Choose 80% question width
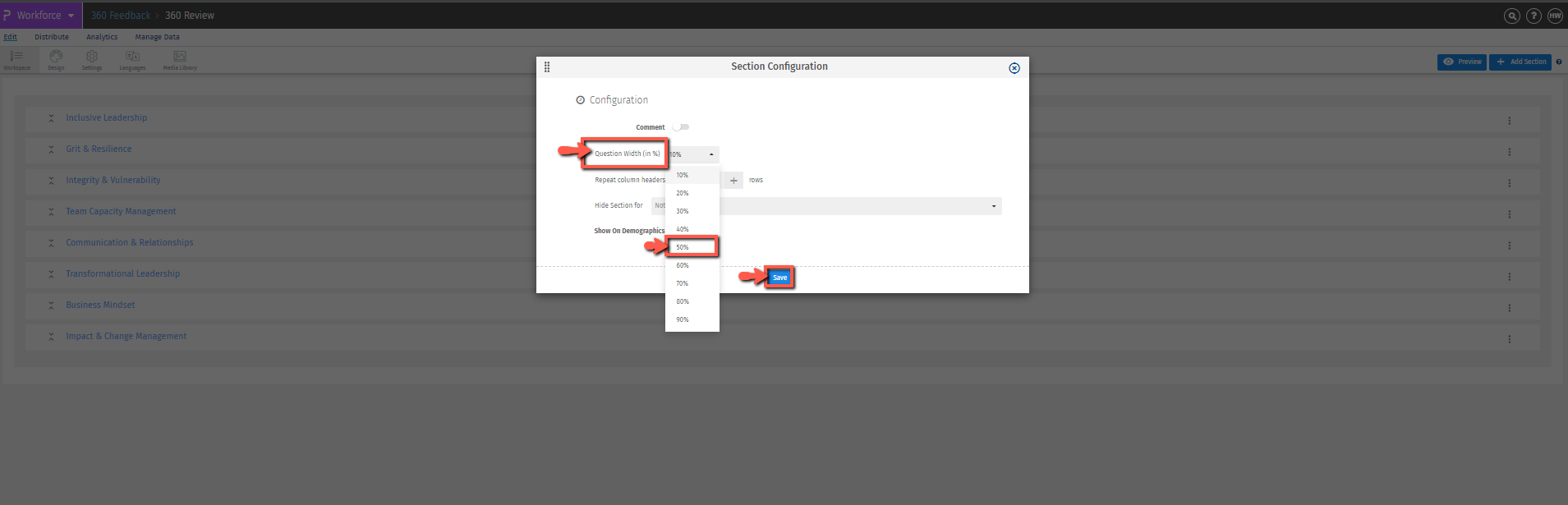The height and width of the screenshot is (505, 1568). click(692, 301)
